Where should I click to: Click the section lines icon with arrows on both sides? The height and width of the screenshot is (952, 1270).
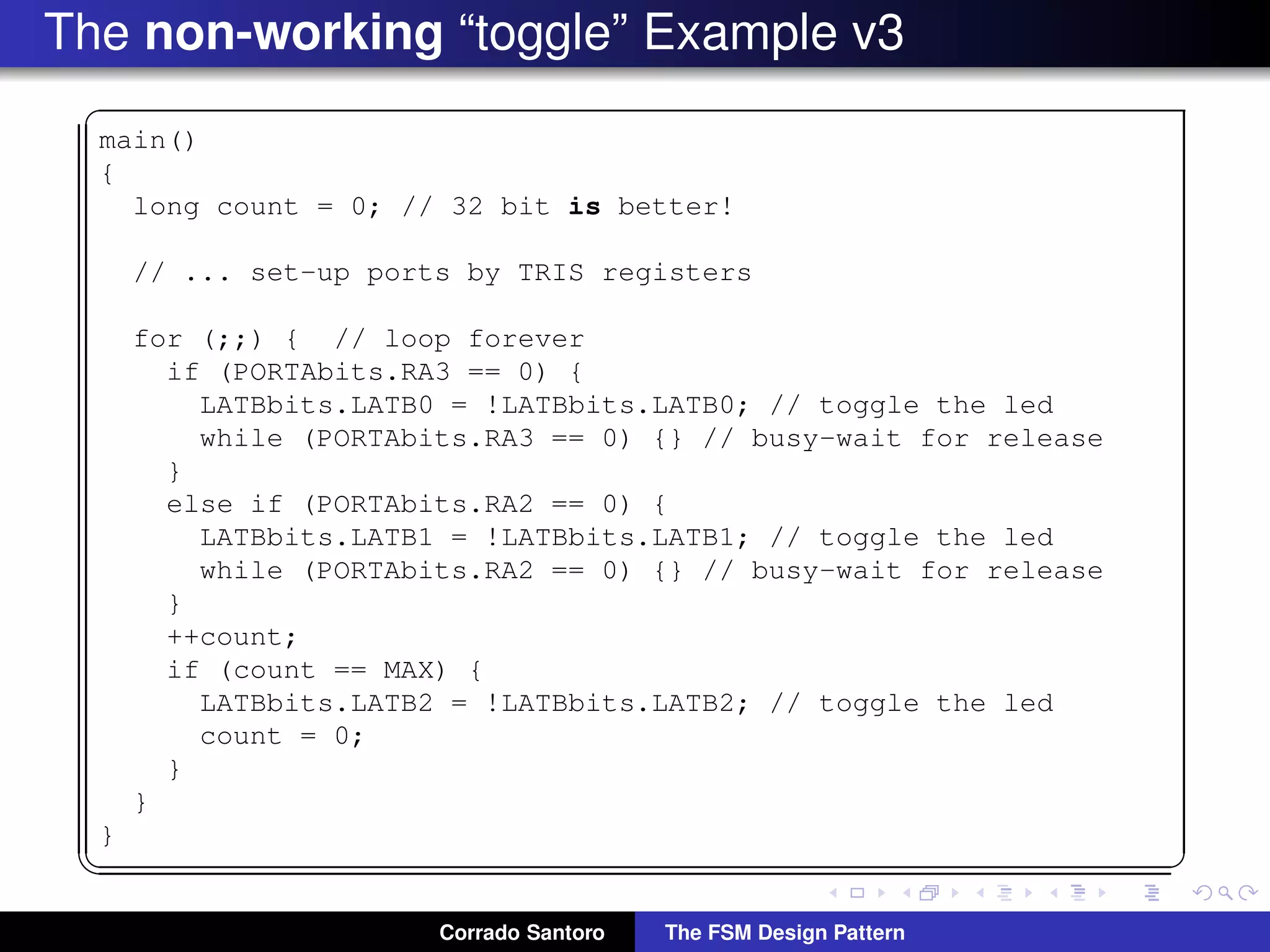(x=1078, y=892)
